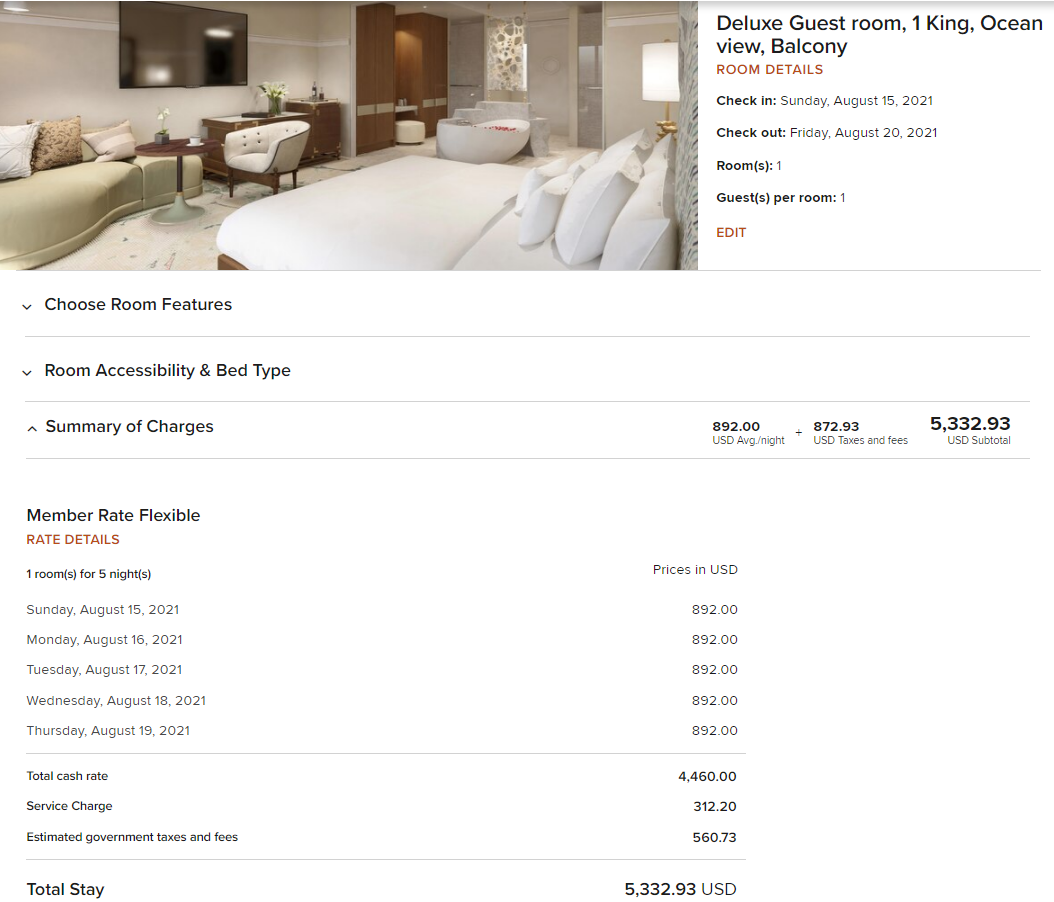Open the RATE DETAILS link
The width and height of the screenshot is (1054, 902).
pos(73,539)
